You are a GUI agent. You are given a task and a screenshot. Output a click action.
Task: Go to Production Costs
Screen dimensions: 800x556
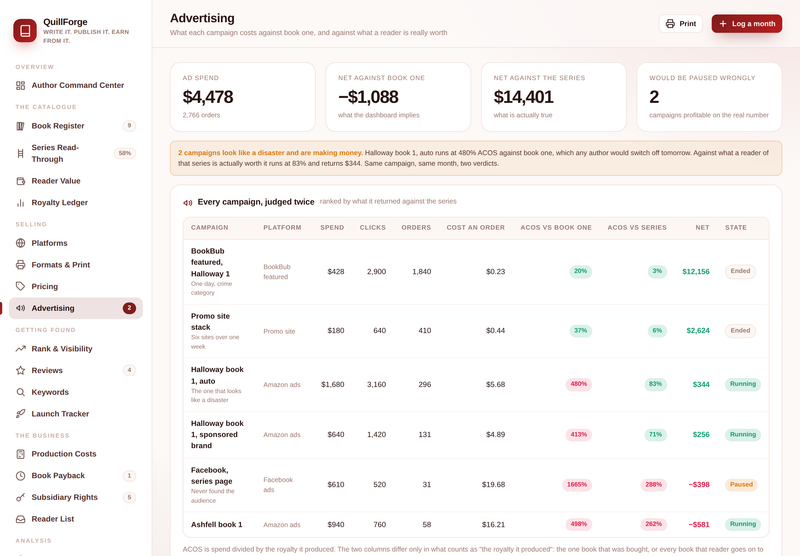pyautogui.click(x=76, y=454)
